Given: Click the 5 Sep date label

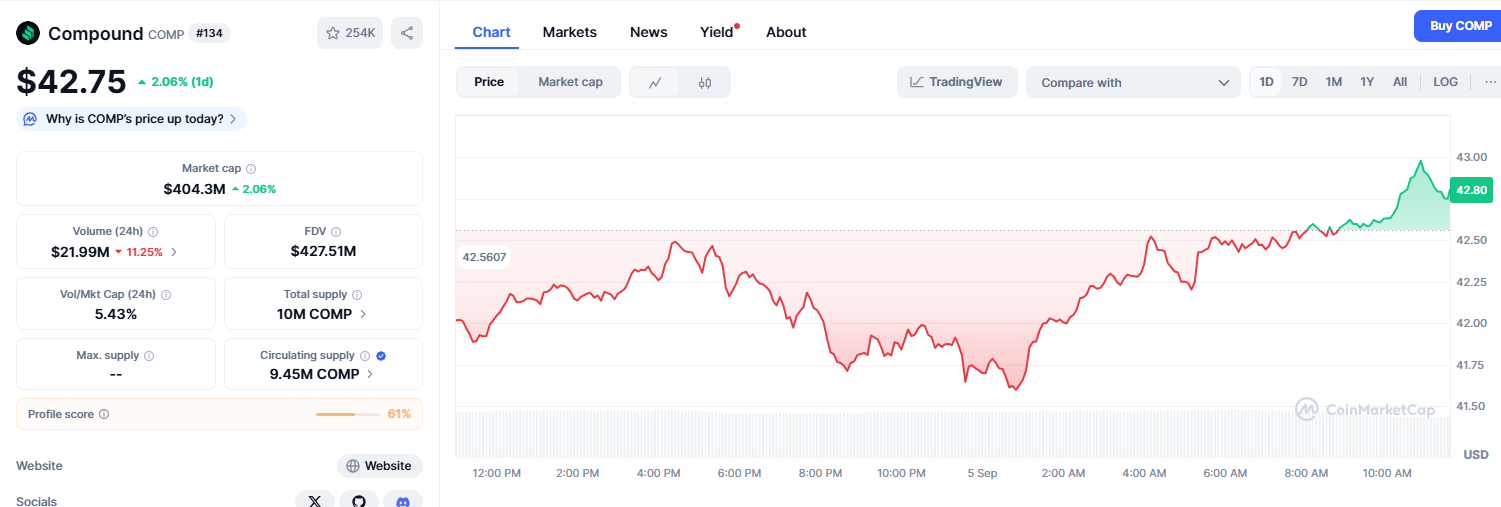Looking at the screenshot, I should (982, 473).
